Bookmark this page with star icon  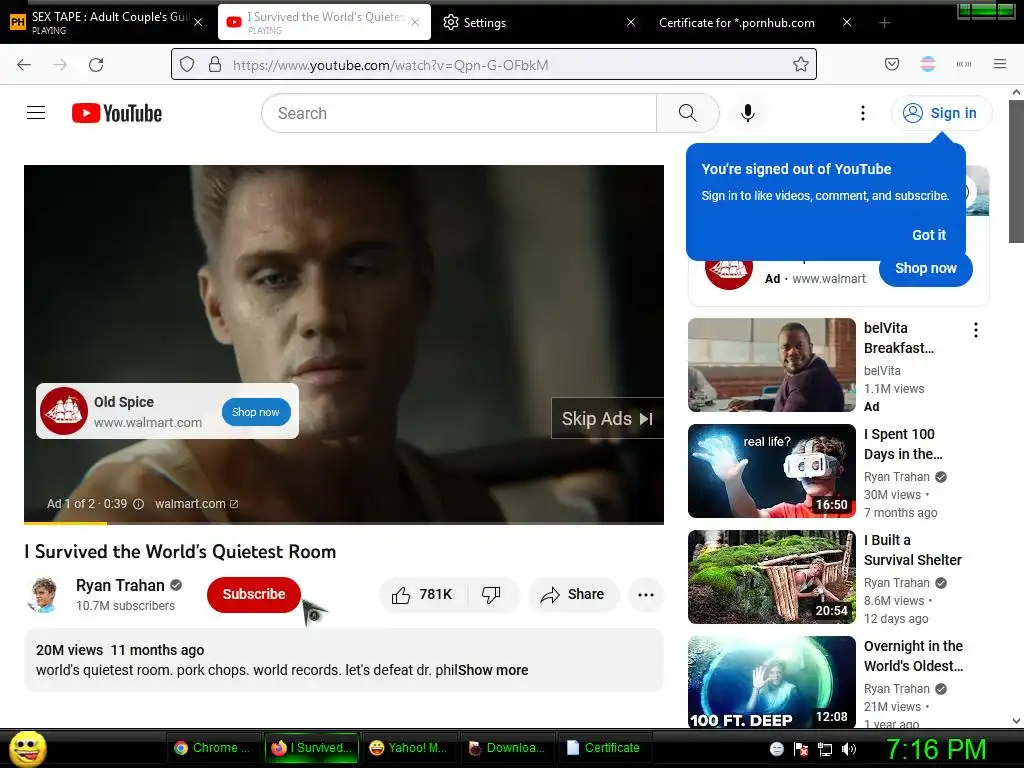(x=801, y=64)
